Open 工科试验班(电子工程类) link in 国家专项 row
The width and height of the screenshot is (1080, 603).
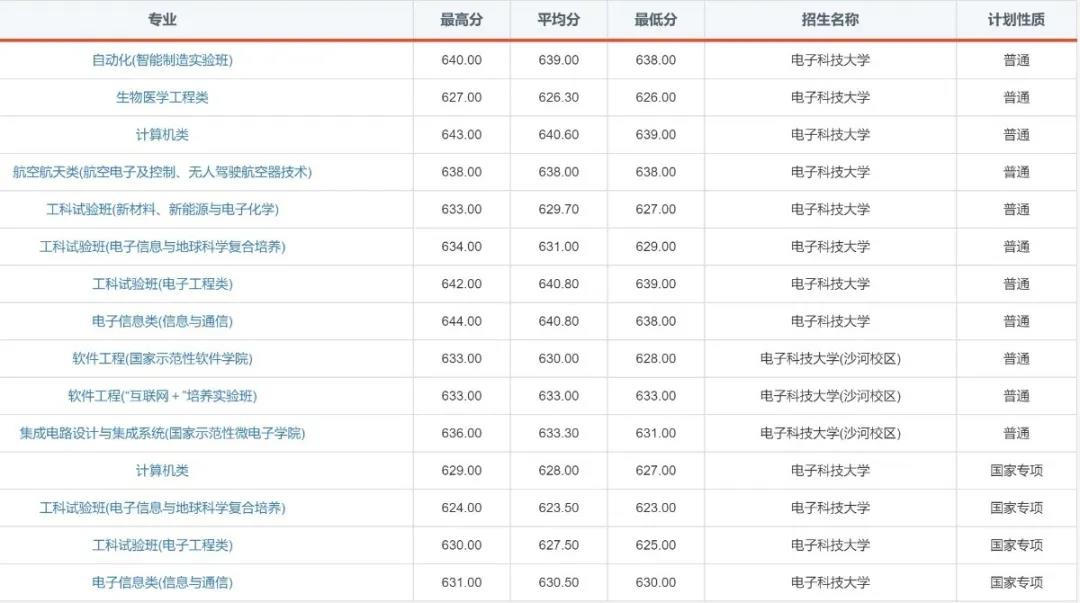point(162,545)
